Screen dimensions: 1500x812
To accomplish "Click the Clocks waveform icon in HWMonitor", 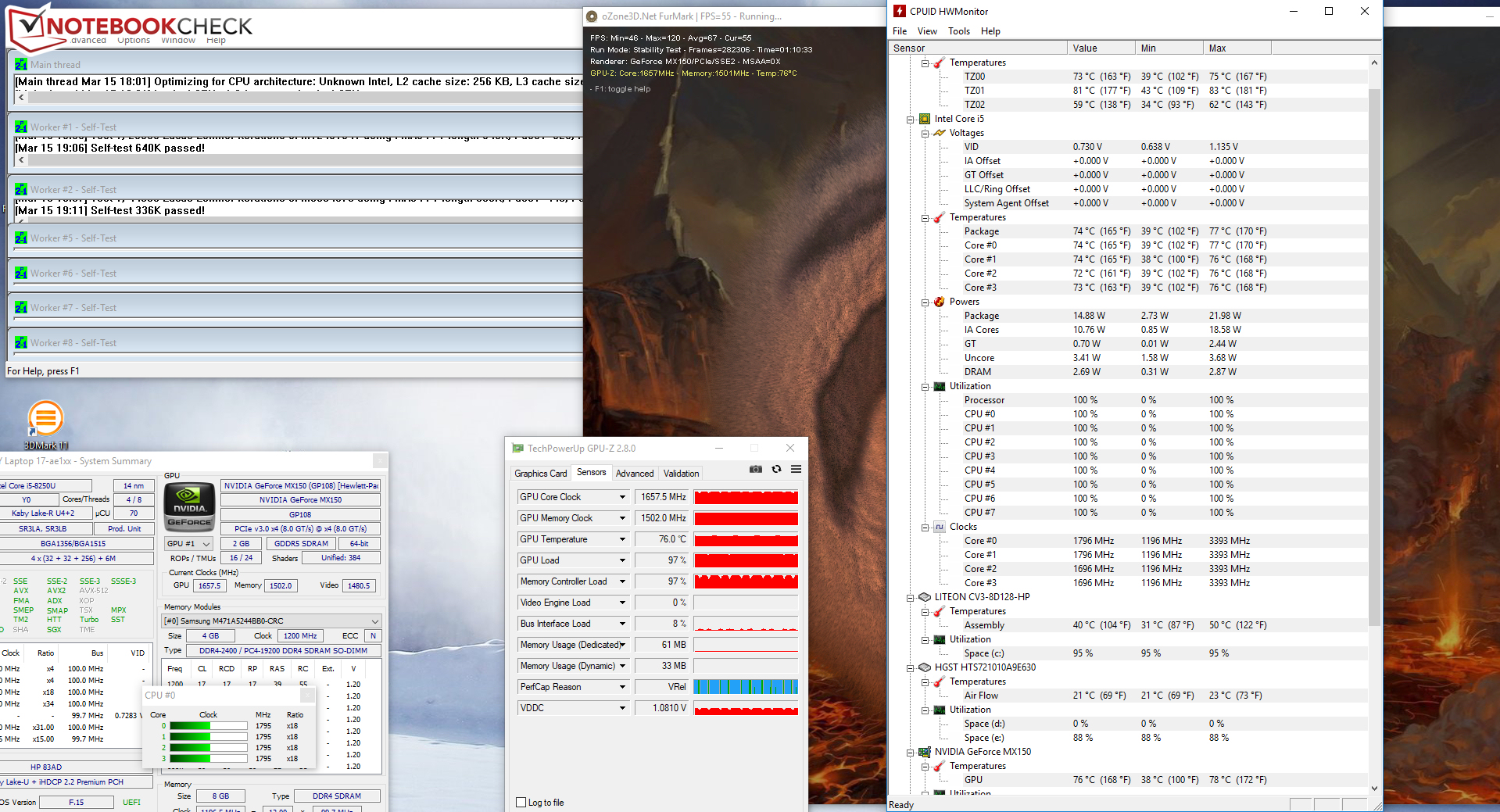I will (x=940, y=527).
